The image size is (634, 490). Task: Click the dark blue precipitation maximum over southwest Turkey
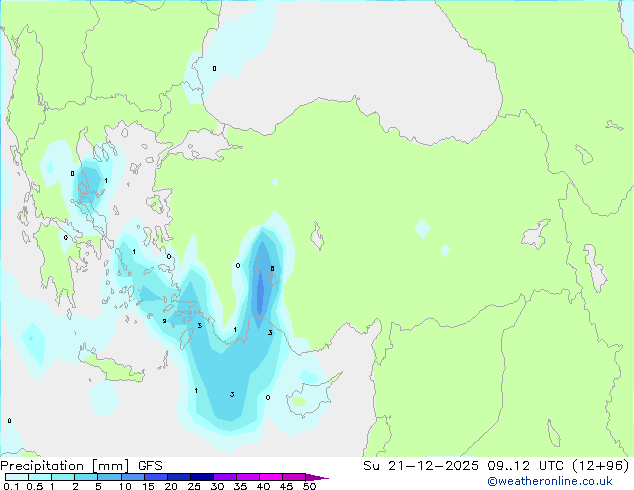[260, 293]
